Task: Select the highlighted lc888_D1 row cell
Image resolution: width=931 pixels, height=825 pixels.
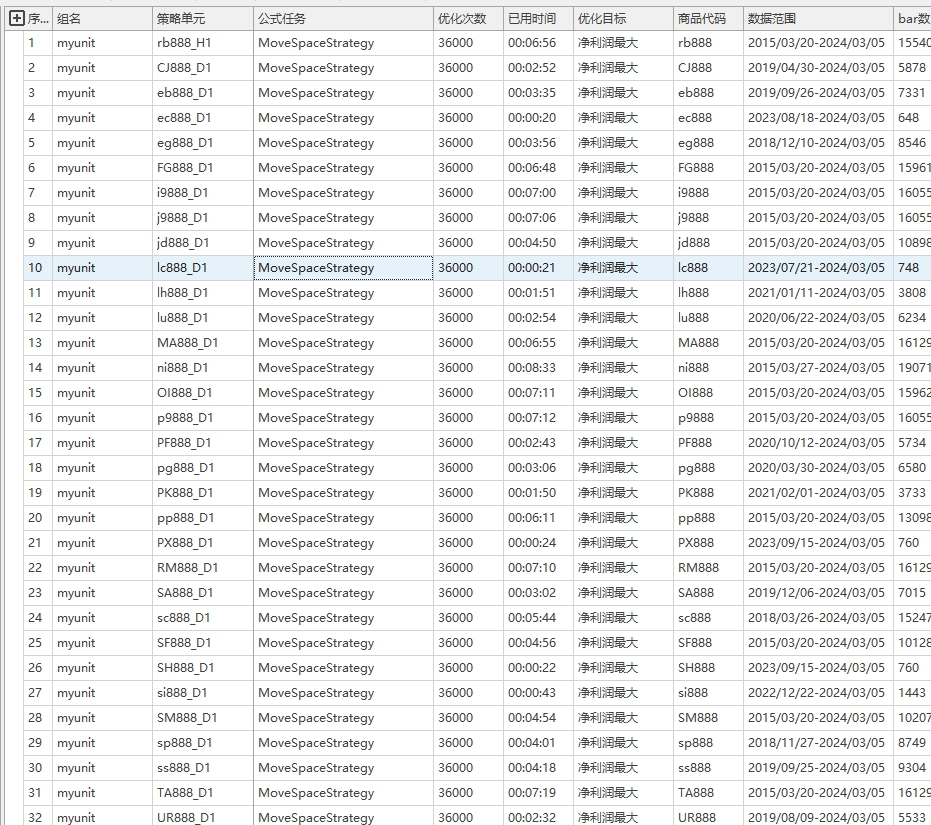Action: [183, 268]
